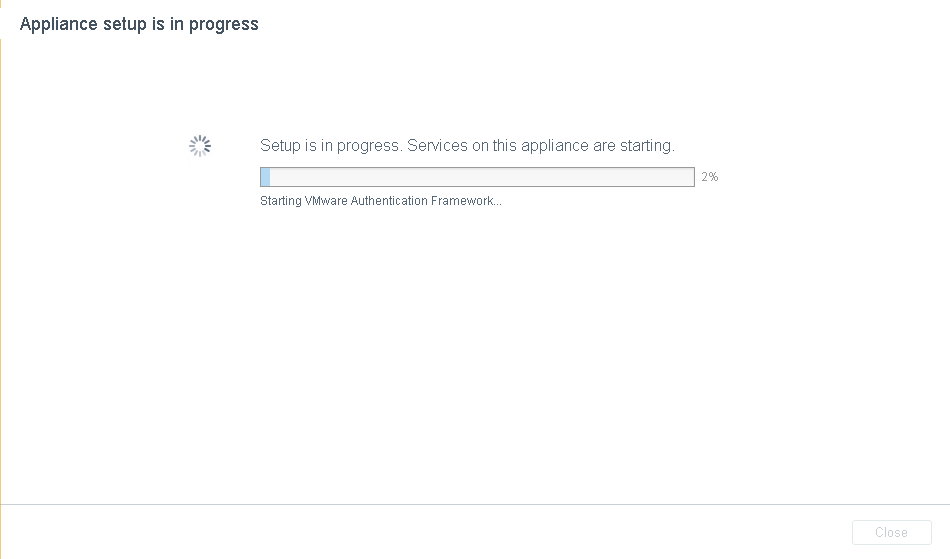This screenshot has width=950, height=559.
Task: Click 'Services on this appliance are starting' sentence
Action: click(x=541, y=146)
